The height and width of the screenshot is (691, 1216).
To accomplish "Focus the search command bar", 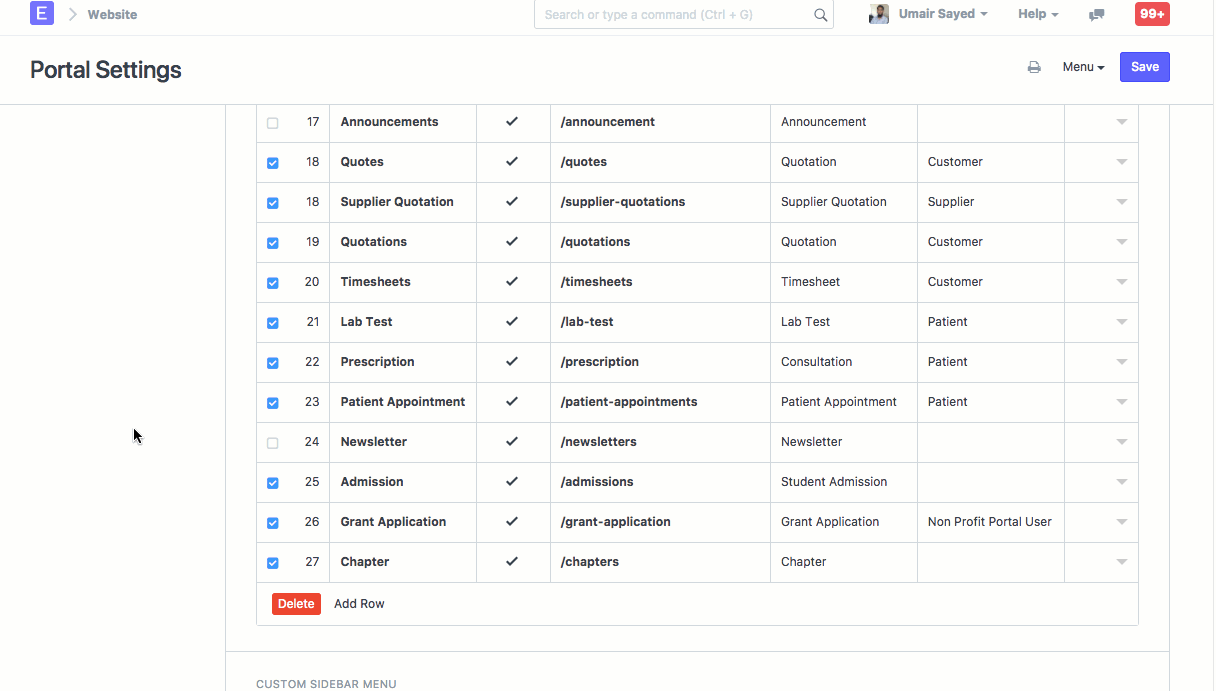I will pos(683,15).
